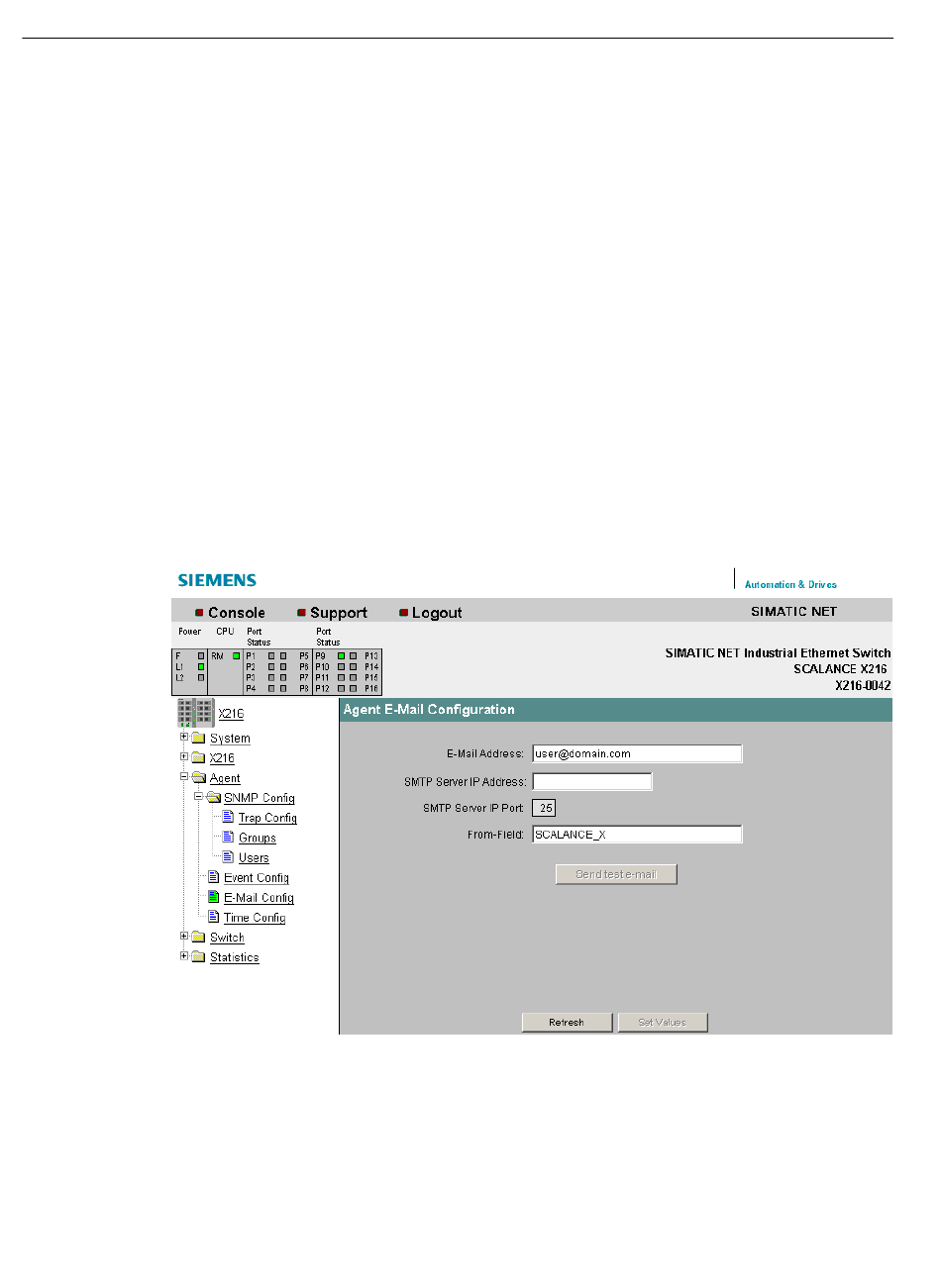The height and width of the screenshot is (1288, 941).
Task: Expand the System tree node
Action: (x=184, y=738)
